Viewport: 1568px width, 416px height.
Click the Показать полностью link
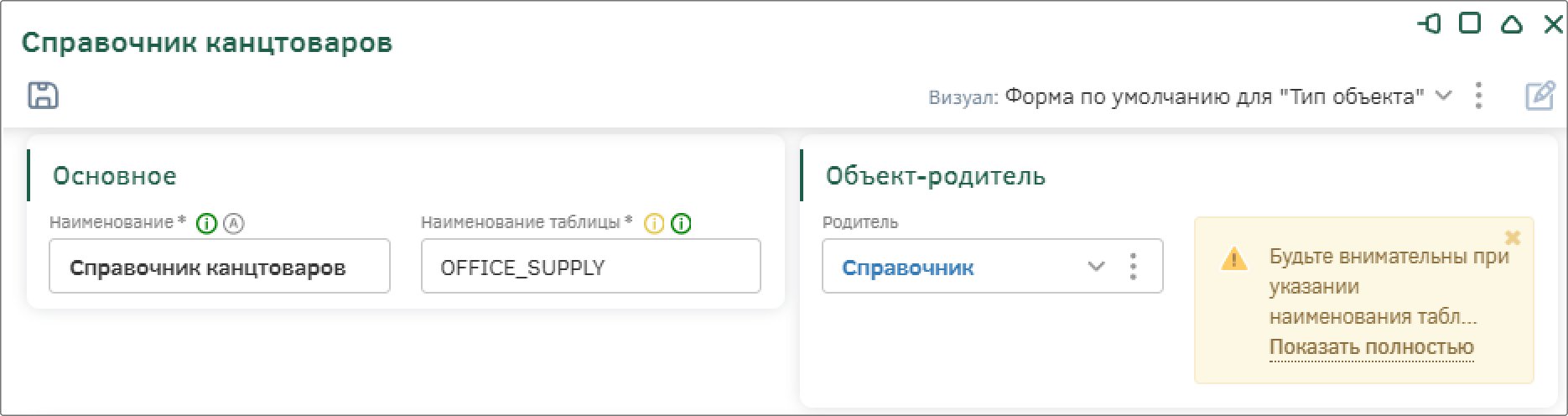1372,347
